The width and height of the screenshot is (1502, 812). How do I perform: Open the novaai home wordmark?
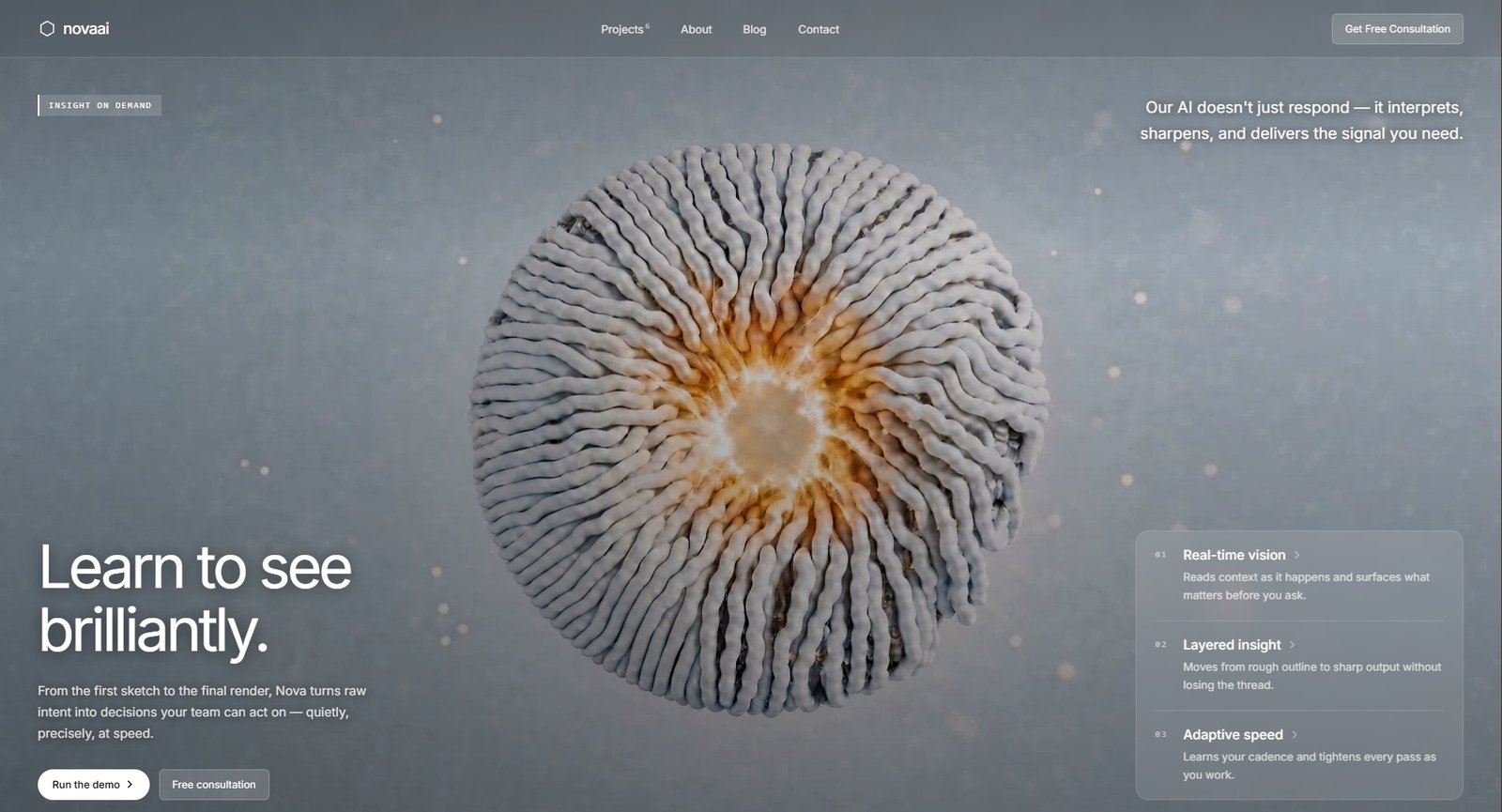[85, 29]
